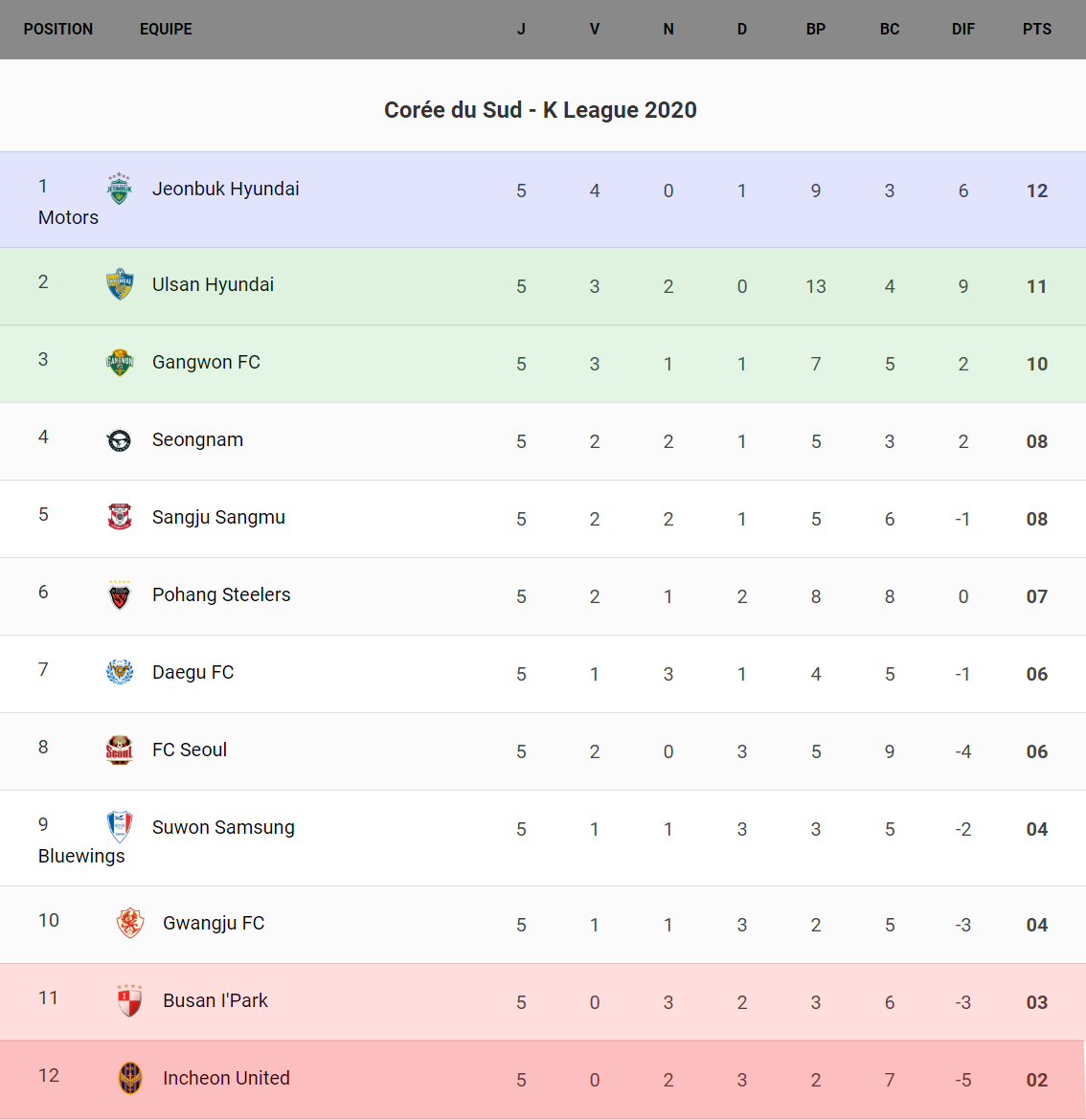
Task: Click the Gwangju FC team badge
Action: click(129, 923)
